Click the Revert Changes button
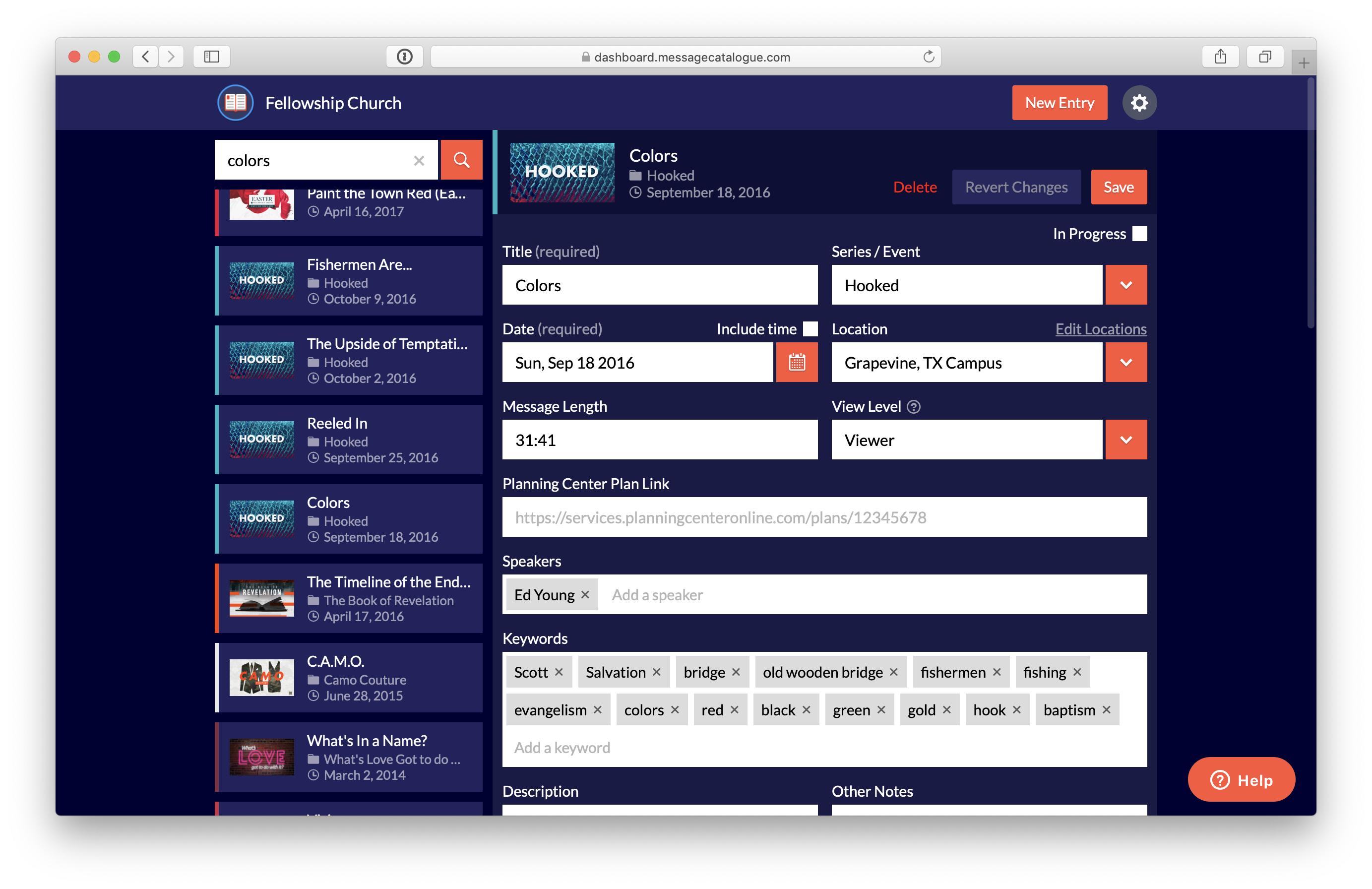Image resolution: width=1372 pixels, height=889 pixels. 1016,187
